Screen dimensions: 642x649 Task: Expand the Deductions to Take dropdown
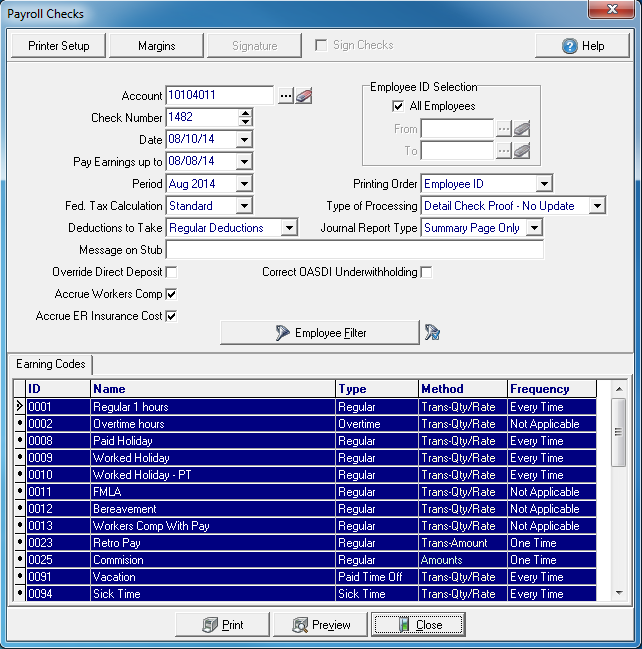(x=289, y=228)
